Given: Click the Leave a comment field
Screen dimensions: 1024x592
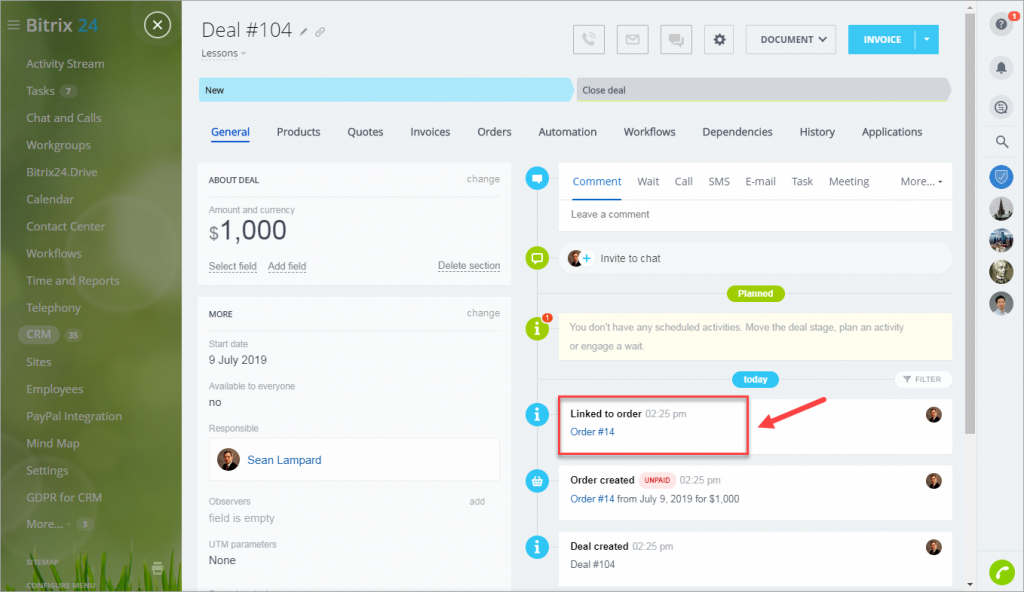Looking at the screenshot, I should click(755, 214).
